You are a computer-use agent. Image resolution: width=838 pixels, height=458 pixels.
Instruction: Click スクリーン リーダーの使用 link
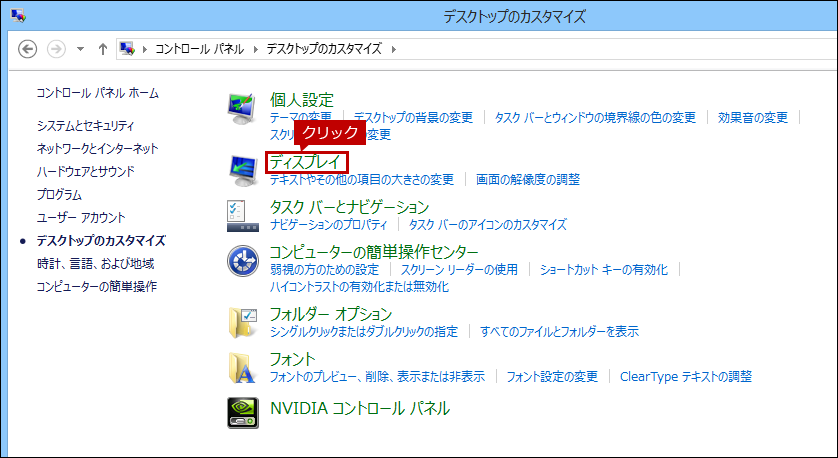click(x=459, y=269)
